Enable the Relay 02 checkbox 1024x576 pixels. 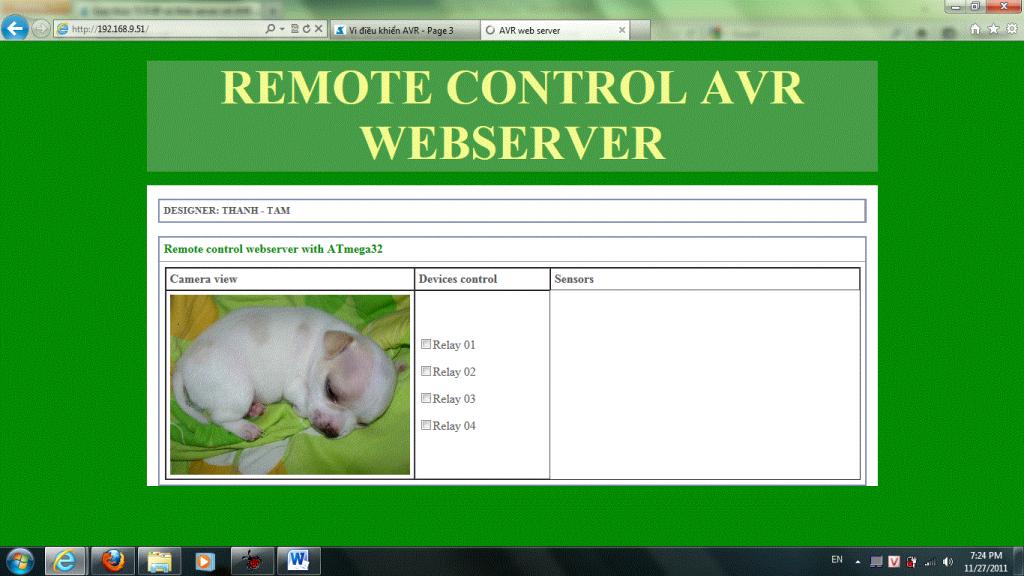pos(426,371)
